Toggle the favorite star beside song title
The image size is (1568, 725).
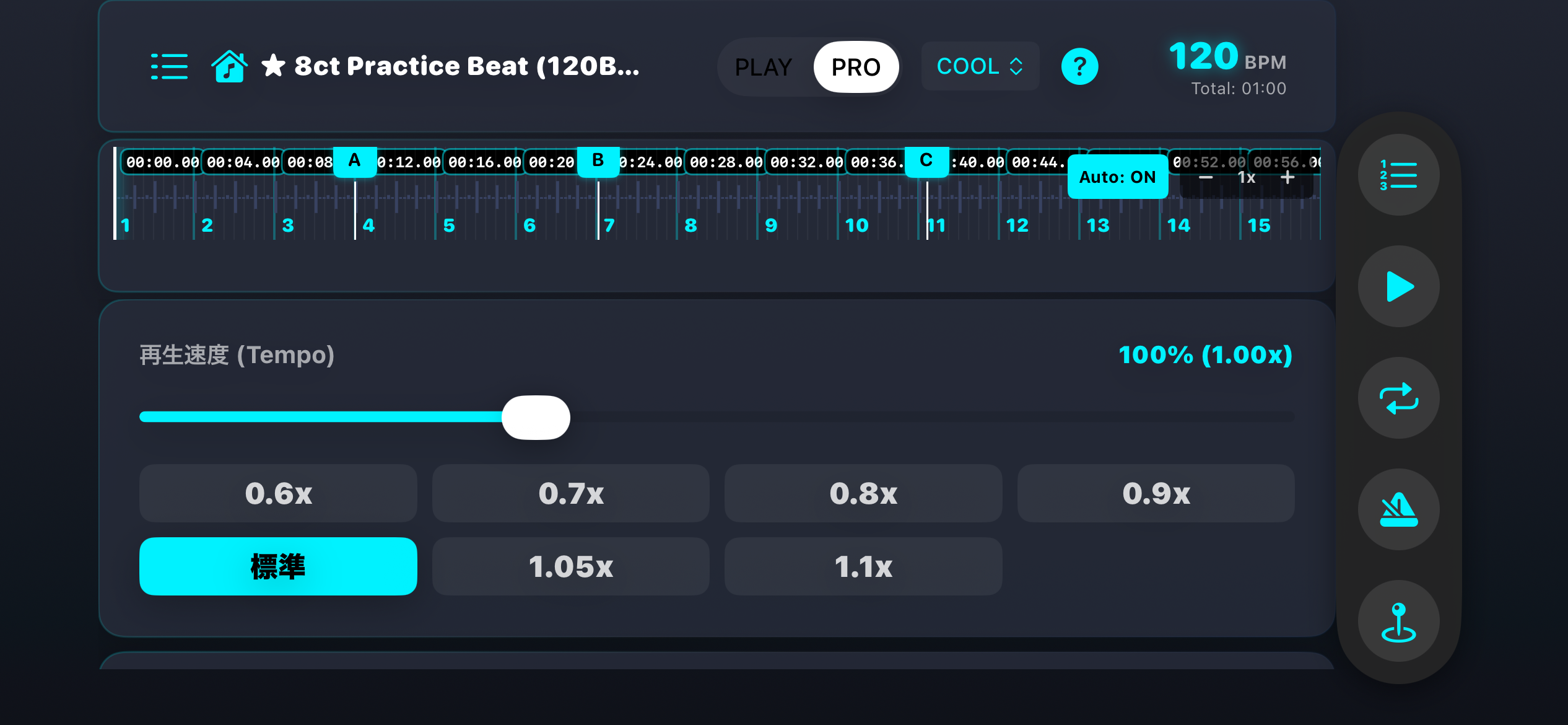coord(273,66)
